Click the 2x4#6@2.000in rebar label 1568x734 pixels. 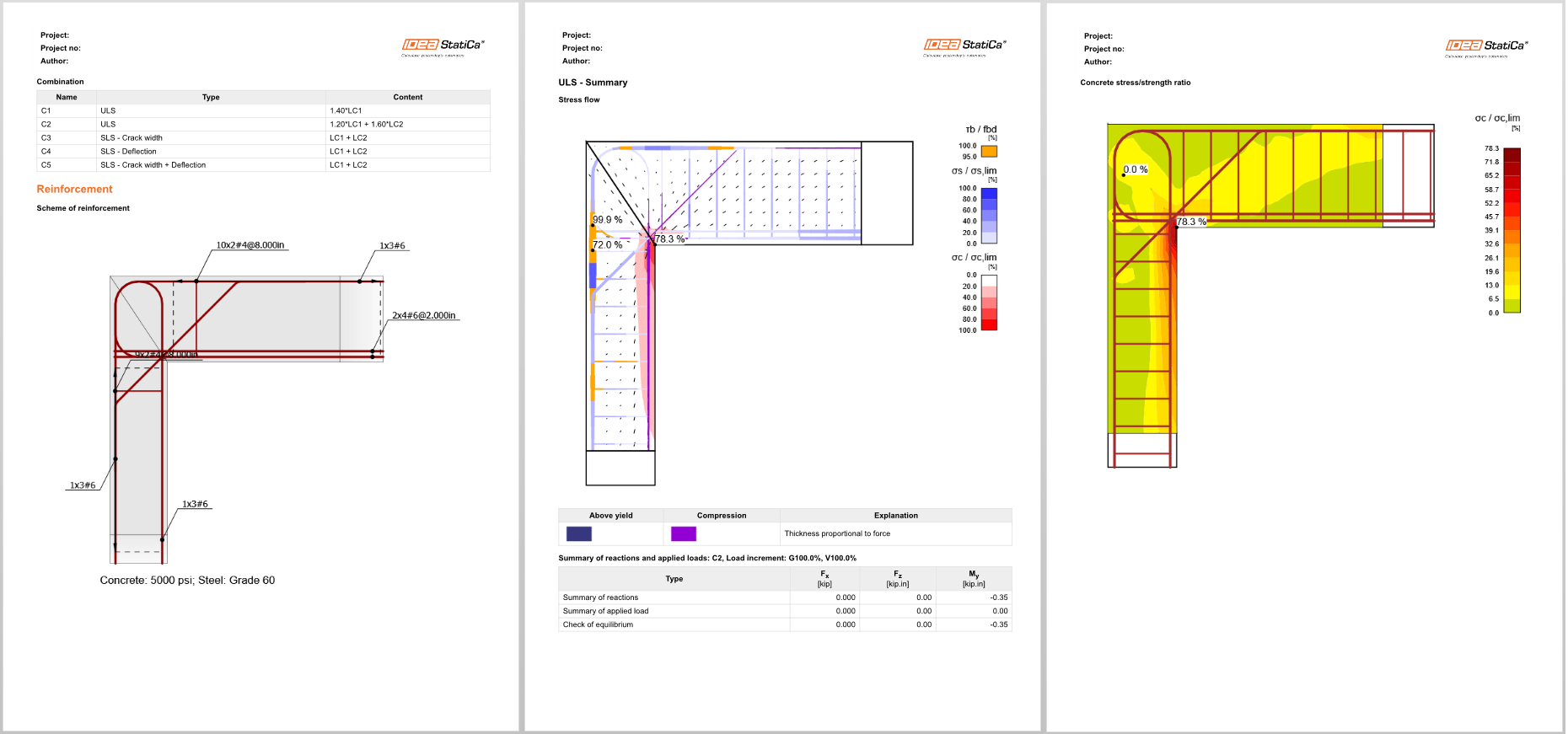coord(424,316)
